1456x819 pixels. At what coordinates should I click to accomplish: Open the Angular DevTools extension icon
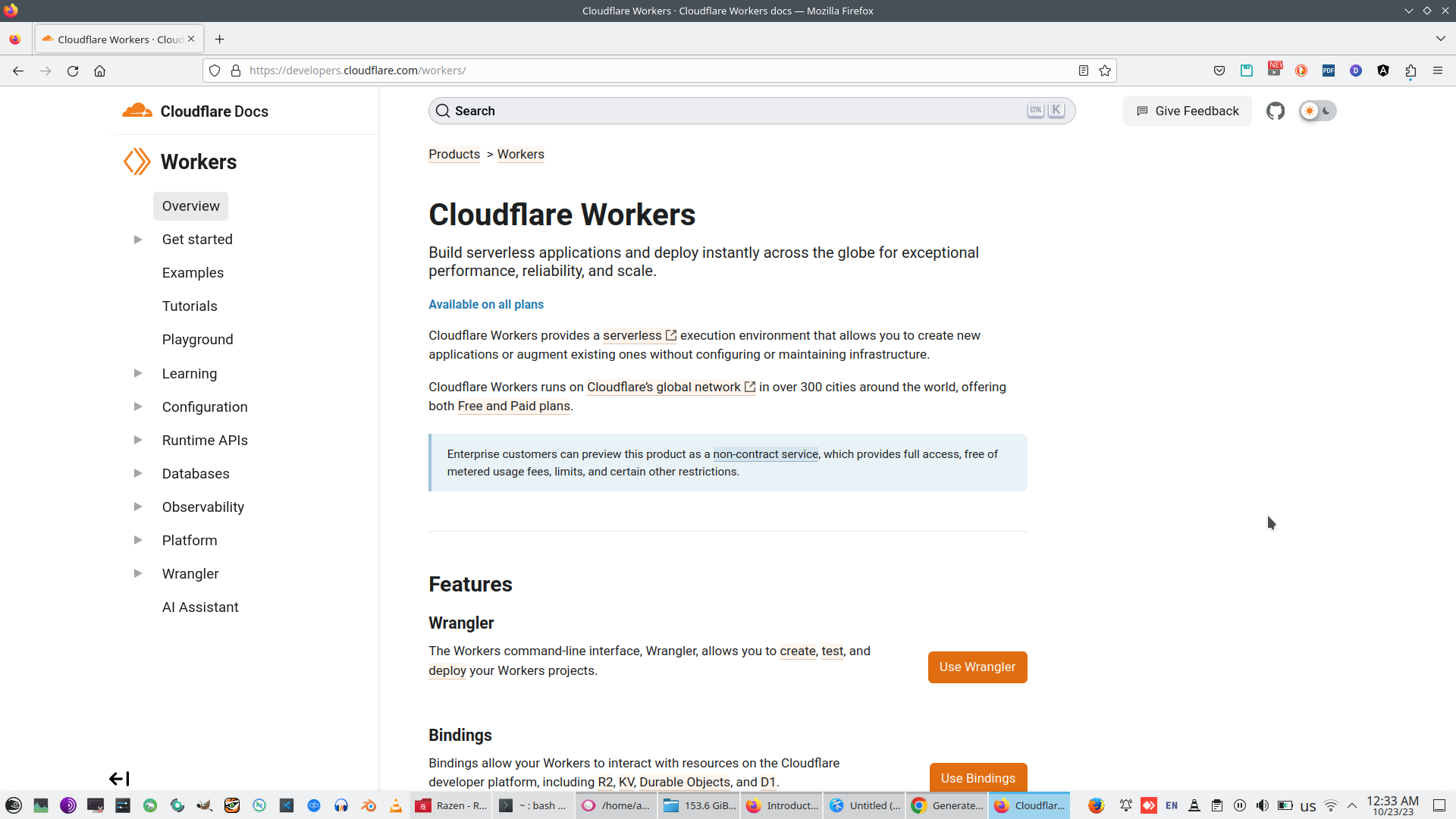tap(1383, 71)
